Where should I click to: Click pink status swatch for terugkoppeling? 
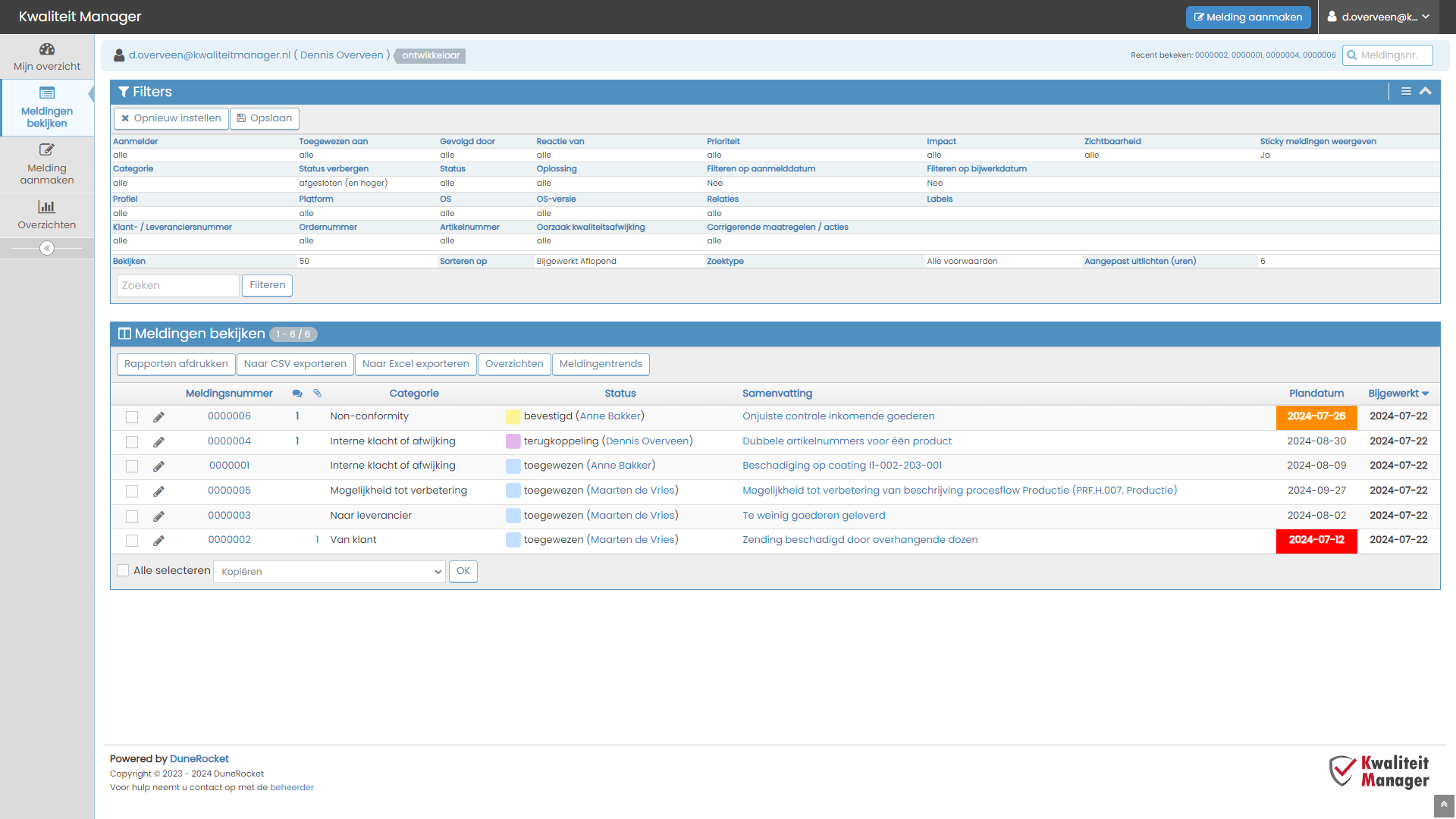513,441
